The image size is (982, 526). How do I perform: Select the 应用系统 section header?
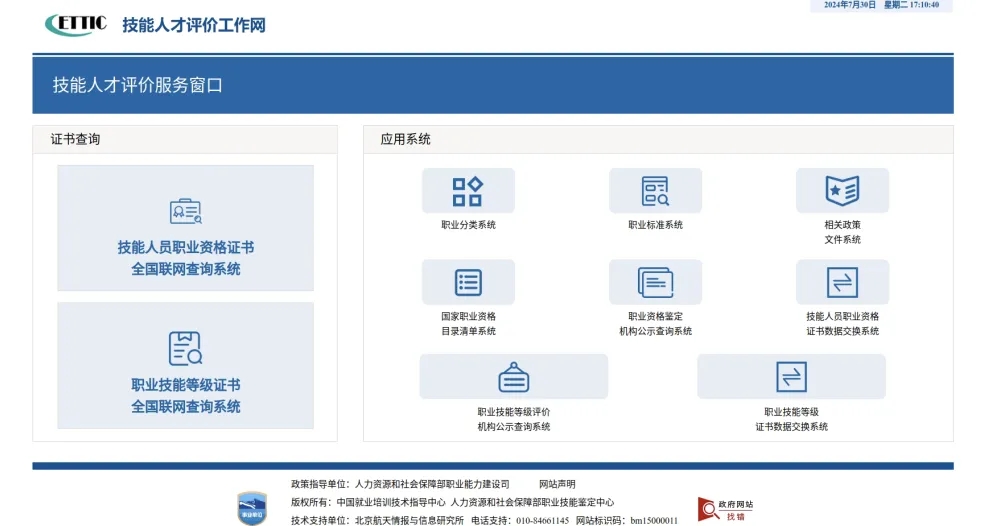click(405, 139)
